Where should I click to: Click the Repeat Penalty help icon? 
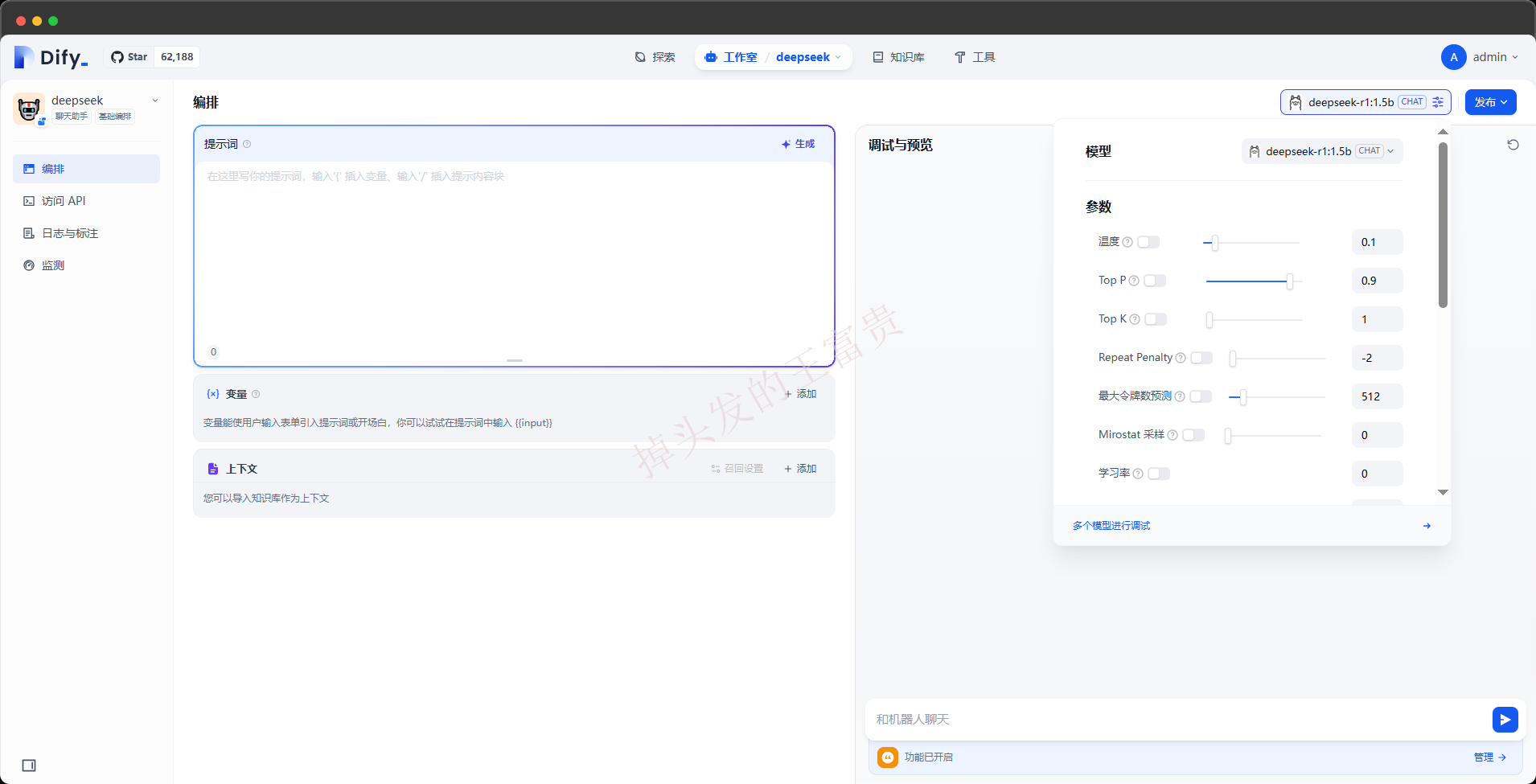(1181, 358)
